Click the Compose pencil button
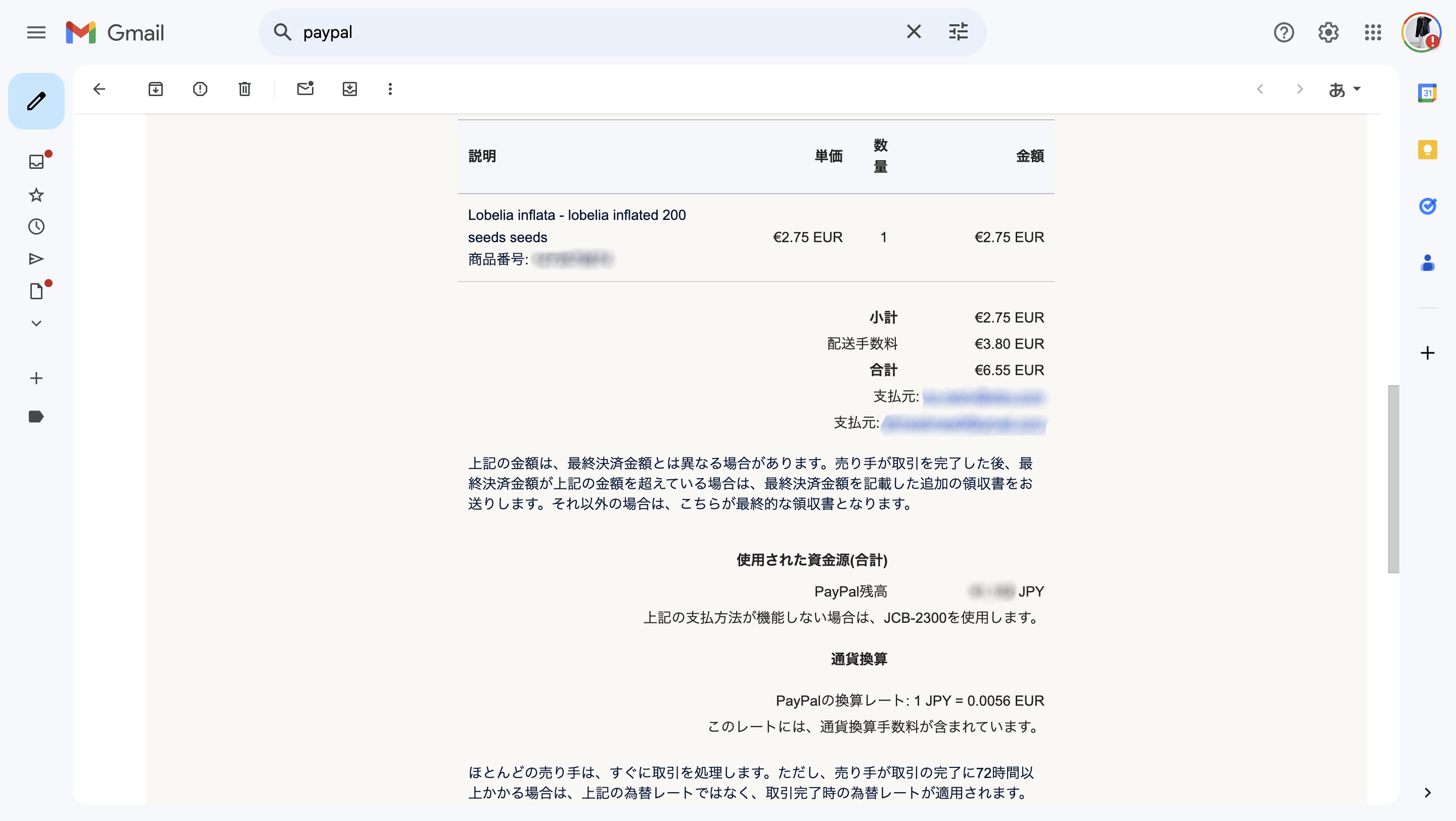The image size is (1456, 821). pos(36,101)
